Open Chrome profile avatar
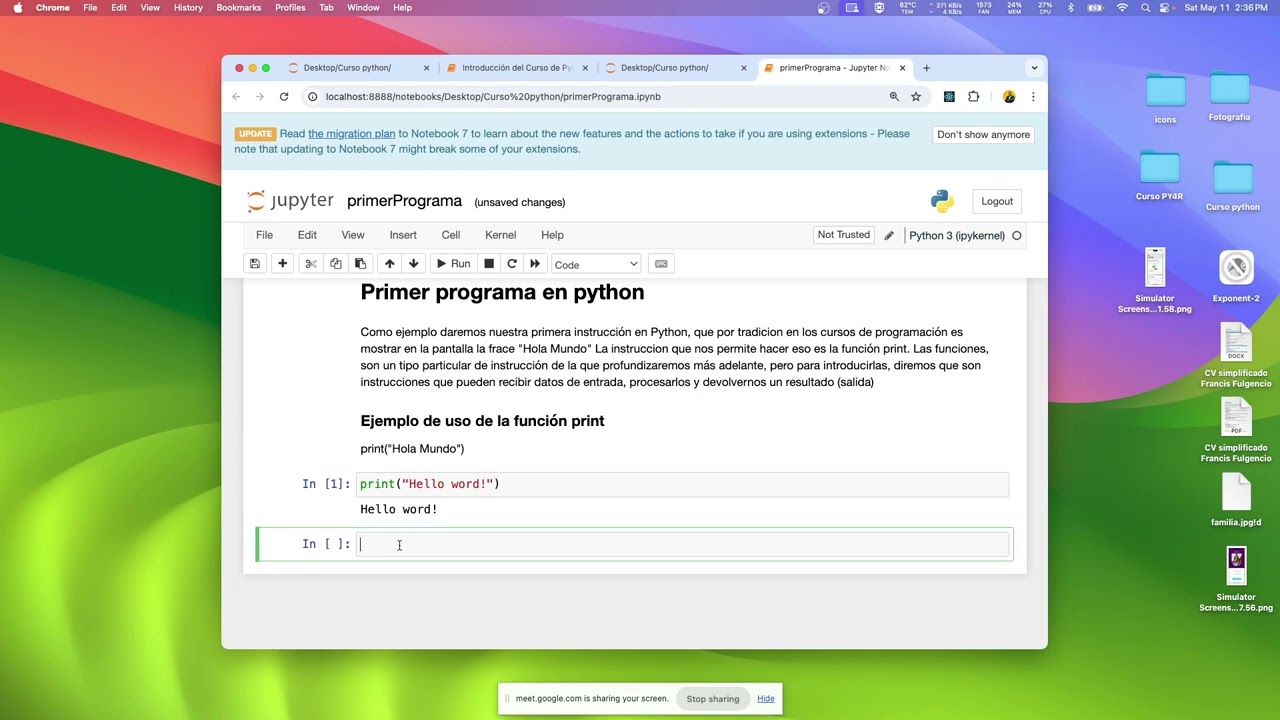Viewport: 1280px width, 720px height. 1009,97
